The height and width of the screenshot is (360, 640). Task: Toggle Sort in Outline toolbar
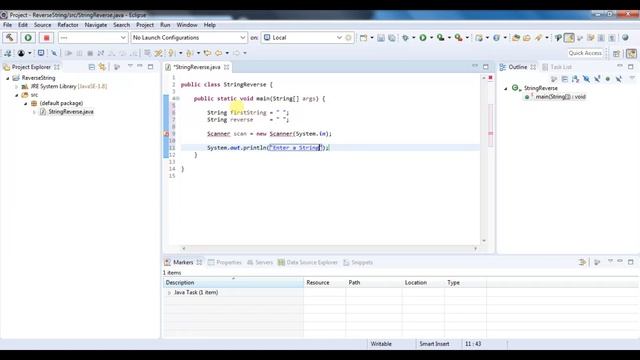pos(576,79)
